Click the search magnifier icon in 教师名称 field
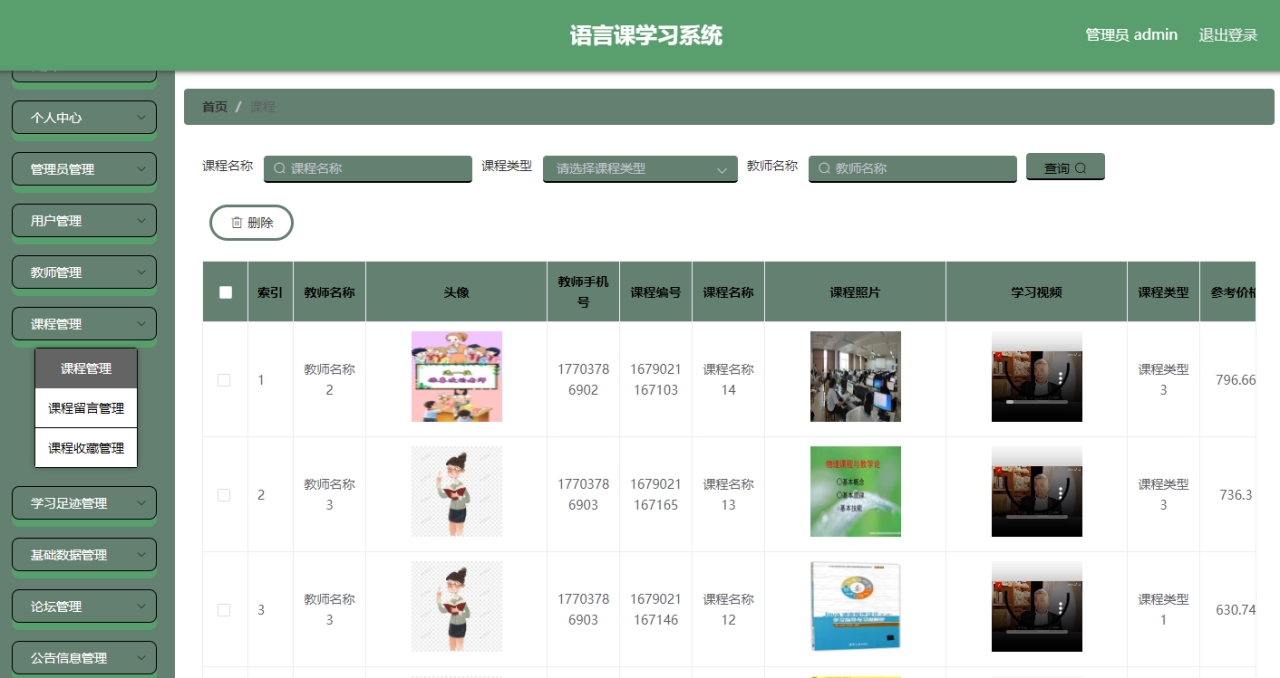This screenshot has width=1280, height=678. (825, 169)
